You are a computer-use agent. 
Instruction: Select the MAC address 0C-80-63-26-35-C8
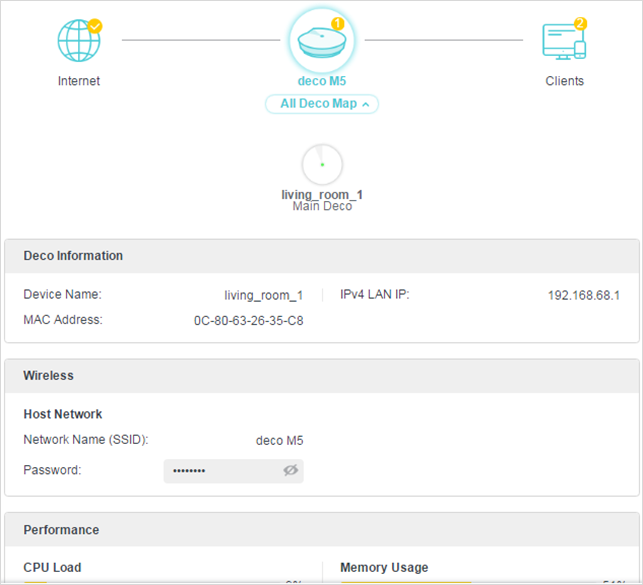(x=249, y=321)
